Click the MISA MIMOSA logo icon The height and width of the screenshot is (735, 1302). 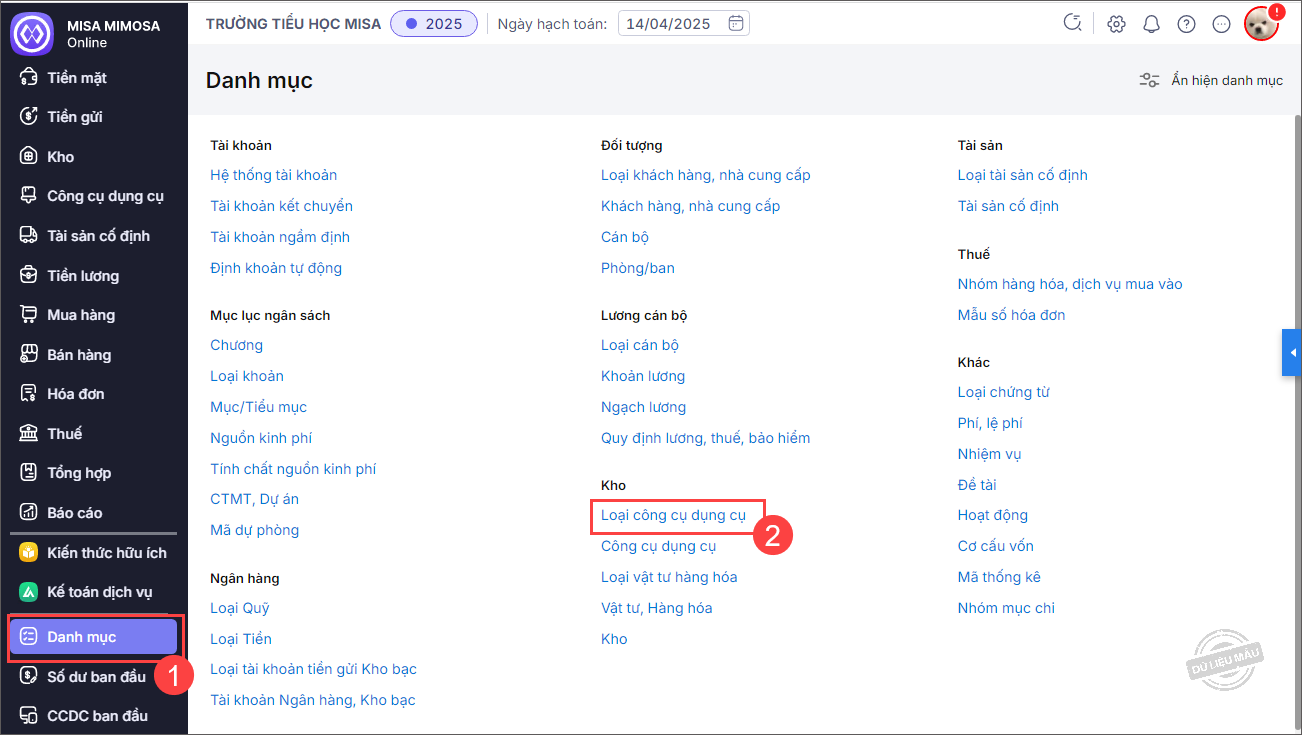(31, 33)
